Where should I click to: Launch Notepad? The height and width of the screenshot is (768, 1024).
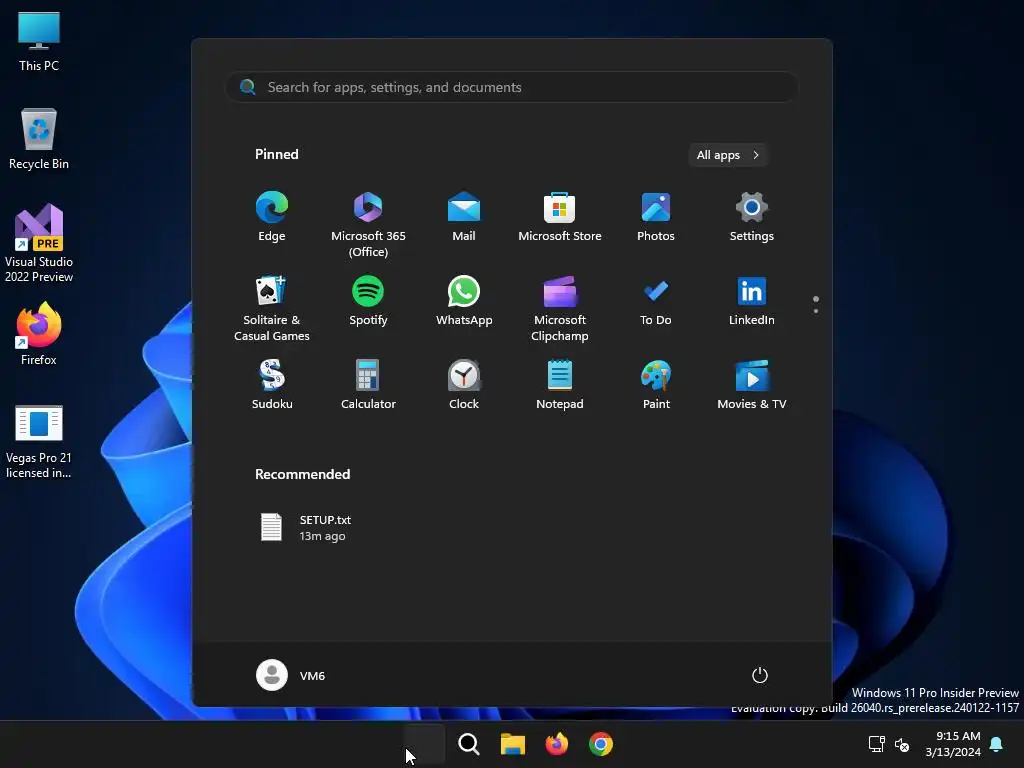[x=560, y=385]
